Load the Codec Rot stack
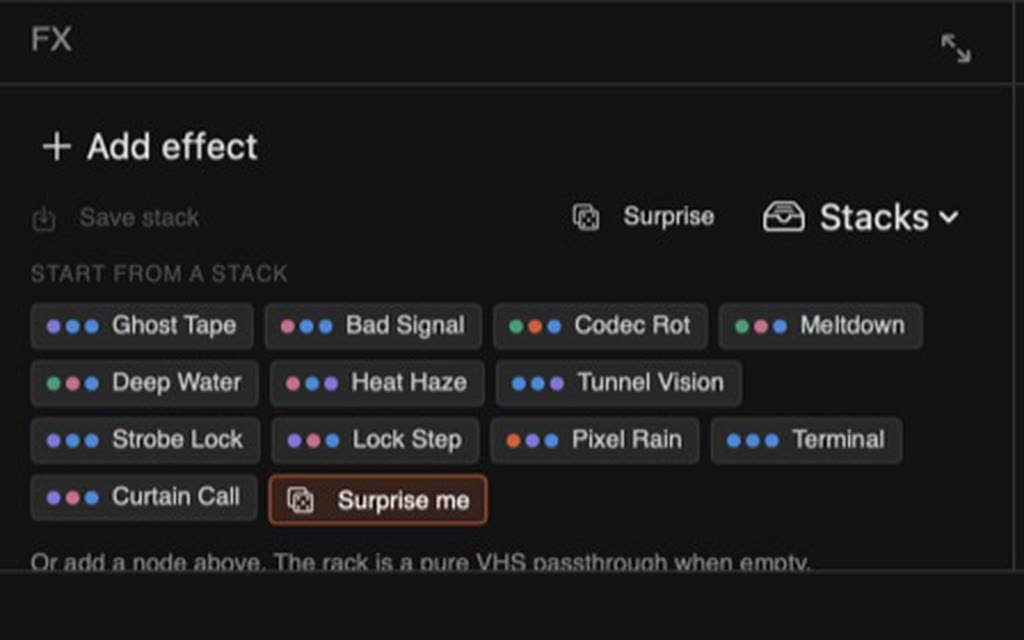Image resolution: width=1024 pixels, height=640 pixels. pyautogui.click(x=600, y=325)
